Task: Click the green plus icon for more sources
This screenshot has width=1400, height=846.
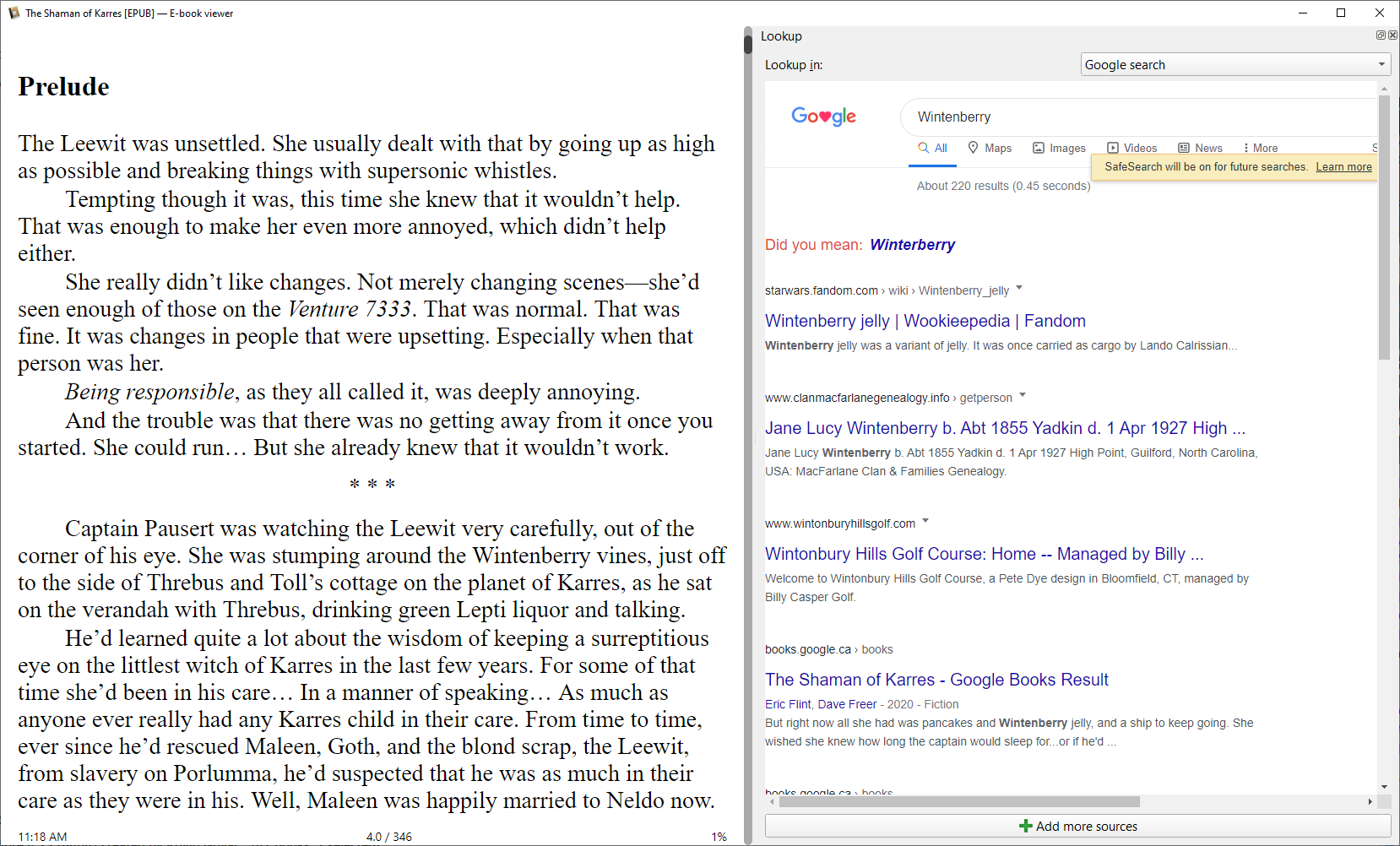Action: (1026, 826)
